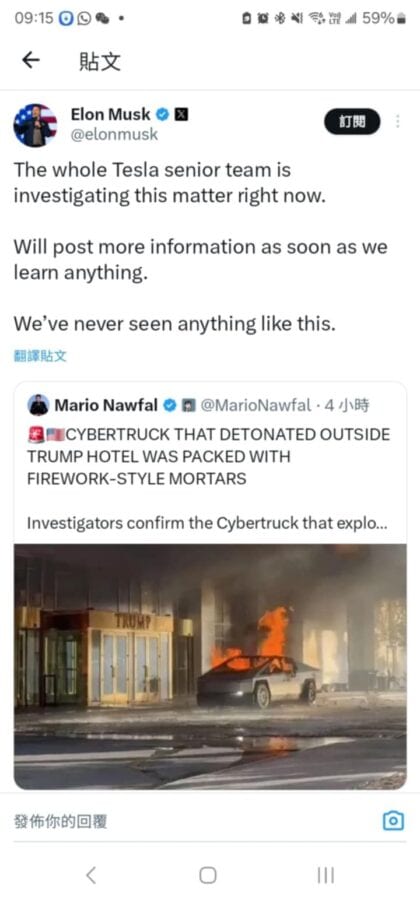Tap the 訂閱 subscribe button
420x900 pixels.
352,122
